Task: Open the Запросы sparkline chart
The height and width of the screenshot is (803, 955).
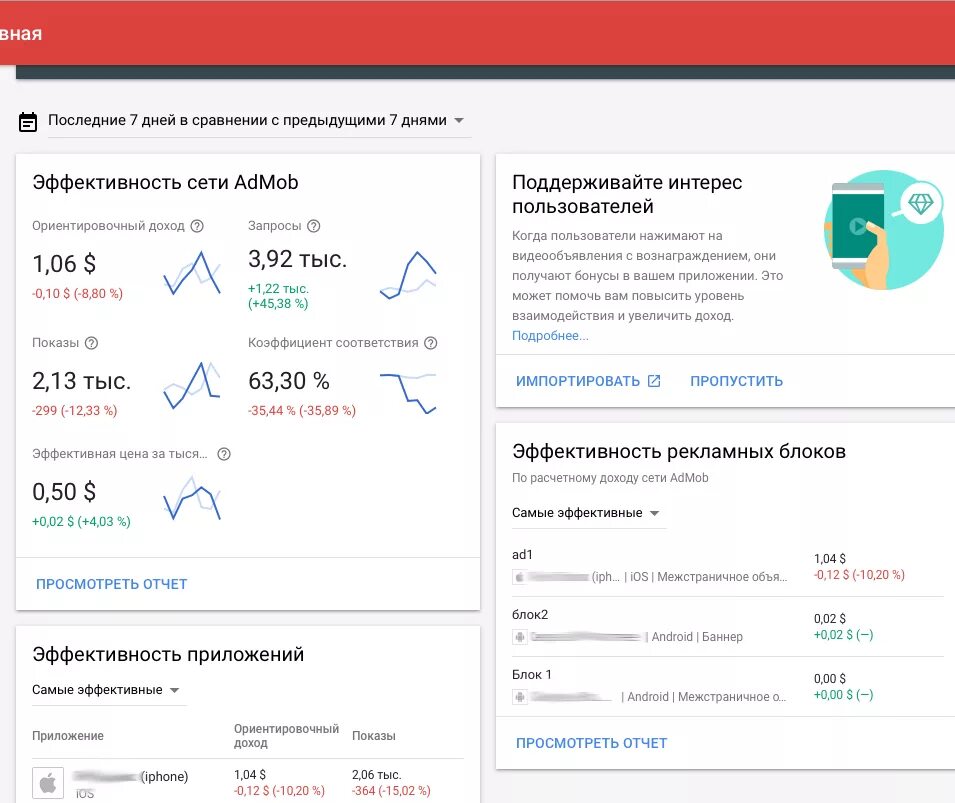Action: click(x=408, y=275)
